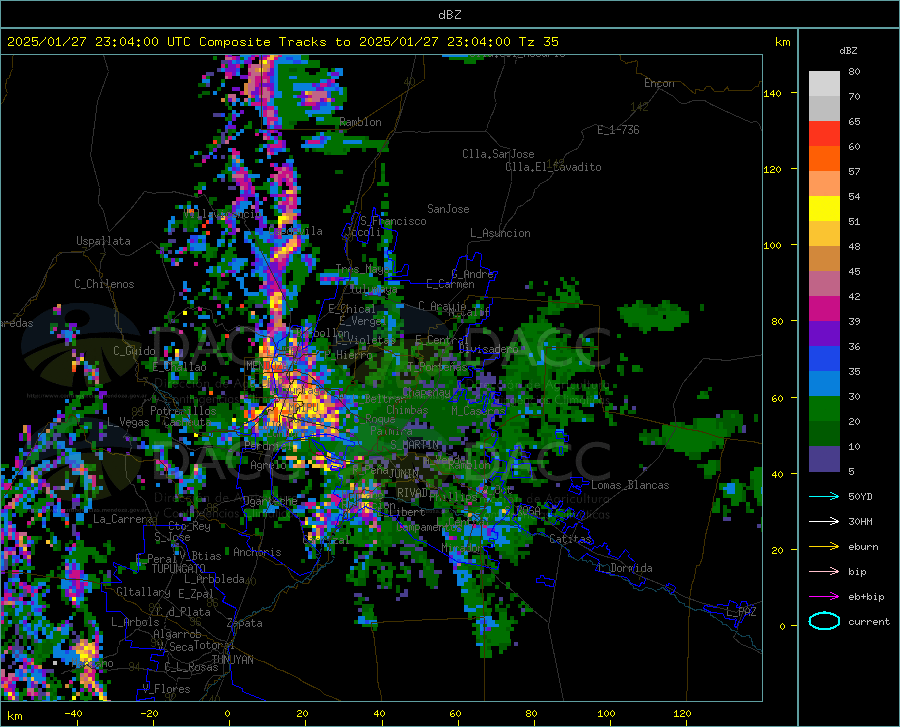The width and height of the screenshot is (900, 727).
Task: Click the '140' tick on vertical km axis
Action: 772,93
